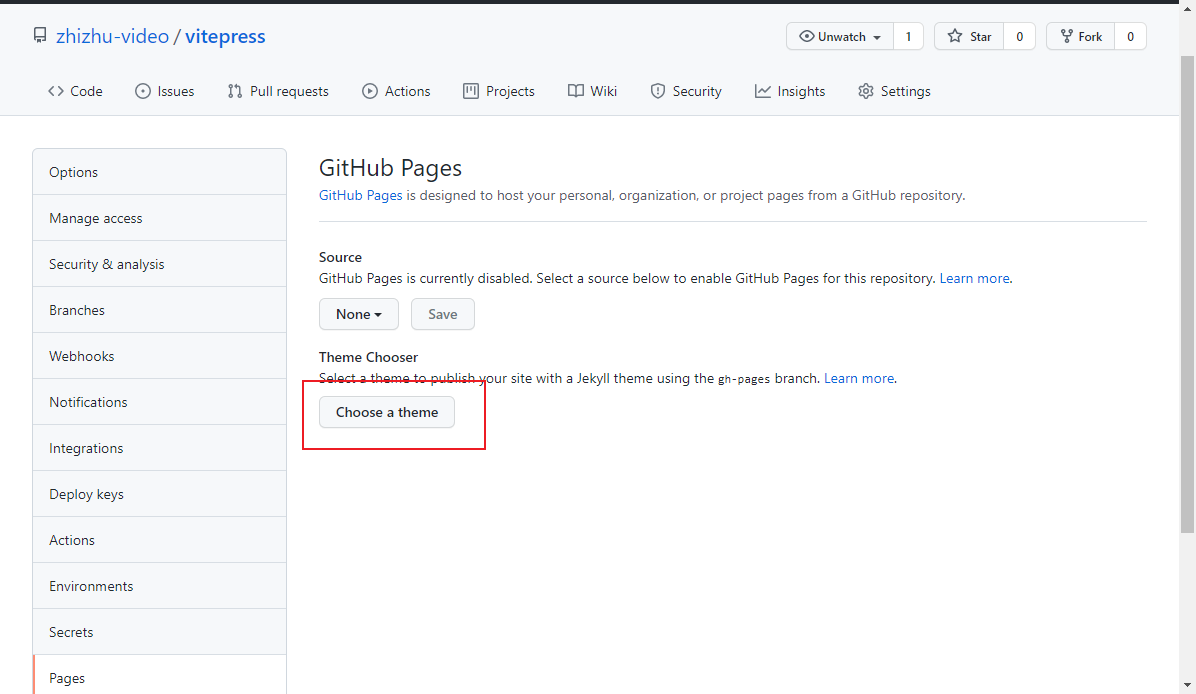The height and width of the screenshot is (694, 1196).
Task: Click the repository icon beside zhizhu-video
Action: click(40, 36)
